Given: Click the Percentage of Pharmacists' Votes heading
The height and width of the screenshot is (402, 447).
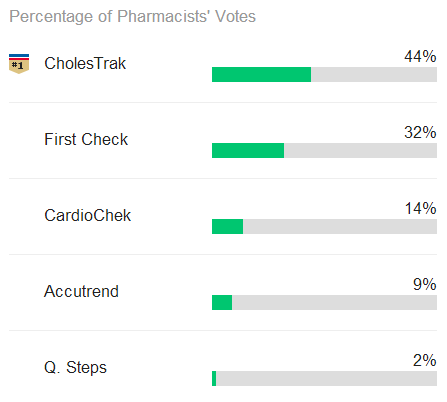Looking at the screenshot, I should click(132, 16).
